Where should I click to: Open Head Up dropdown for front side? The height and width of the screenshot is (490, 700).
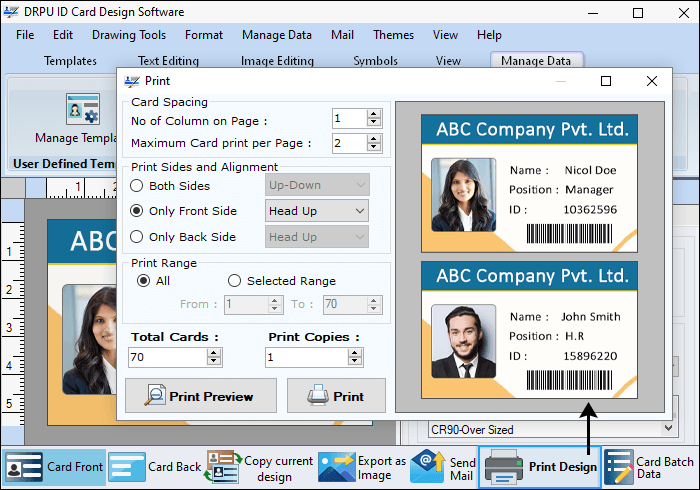click(317, 211)
